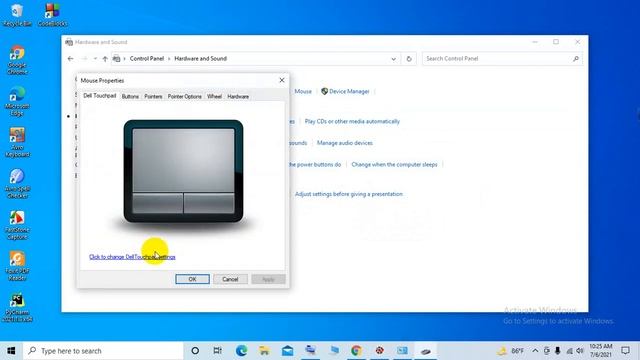Switch to the Pointers tab
The width and height of the screenshot is (640, 360).
[153, 97]
